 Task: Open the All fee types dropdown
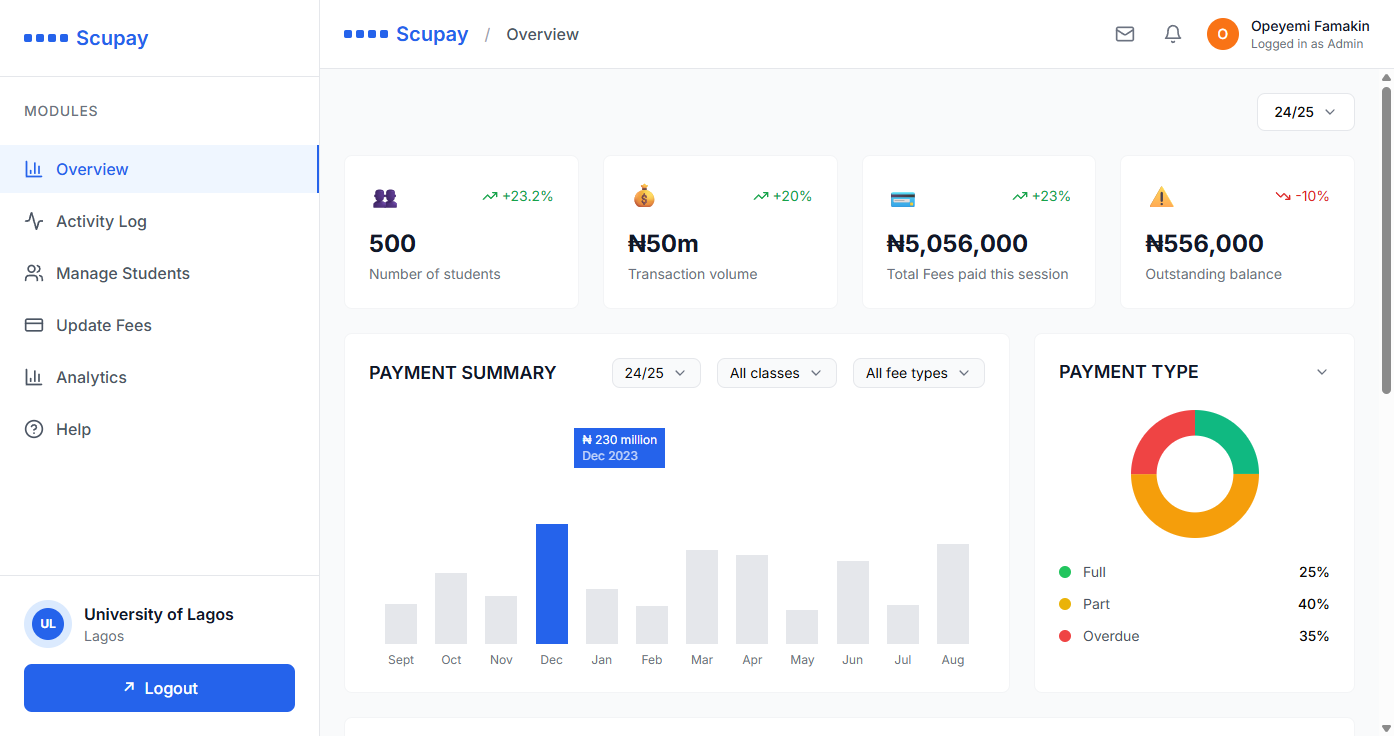[x=918, y=372]
